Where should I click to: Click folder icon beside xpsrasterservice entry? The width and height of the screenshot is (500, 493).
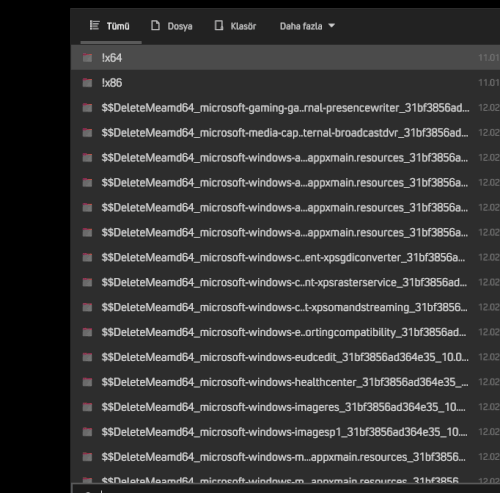click(87, 282)
